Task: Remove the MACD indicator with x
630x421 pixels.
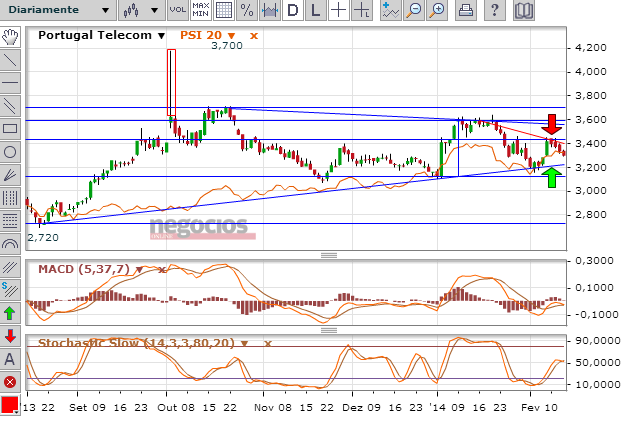Action: [x=162, y=270]
